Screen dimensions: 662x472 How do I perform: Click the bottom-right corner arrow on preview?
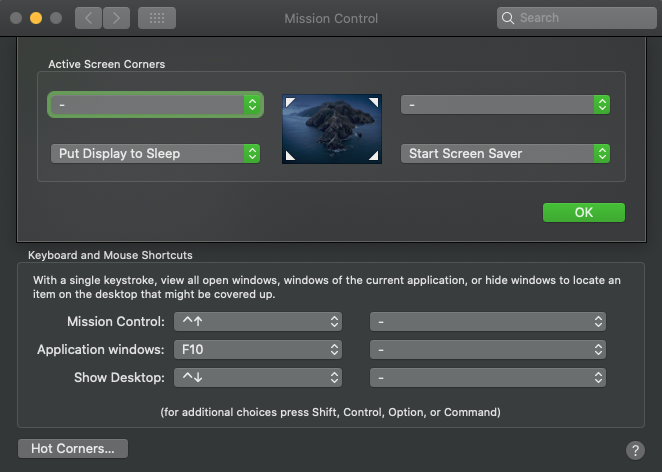coord(374,156)
